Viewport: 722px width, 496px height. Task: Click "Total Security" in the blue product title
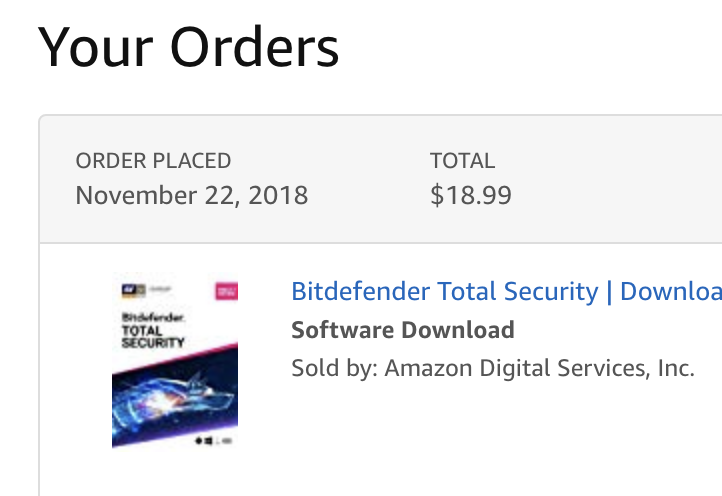point(518,292)
